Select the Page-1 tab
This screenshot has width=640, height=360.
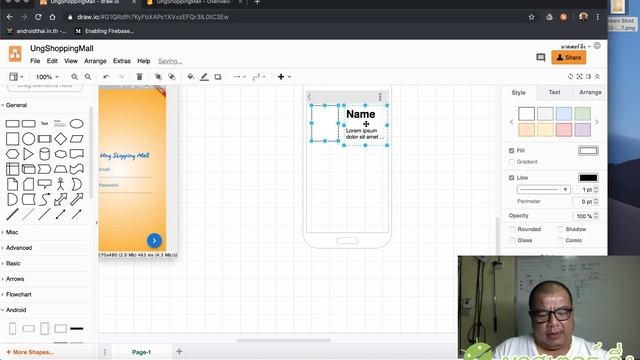[141, 352]
